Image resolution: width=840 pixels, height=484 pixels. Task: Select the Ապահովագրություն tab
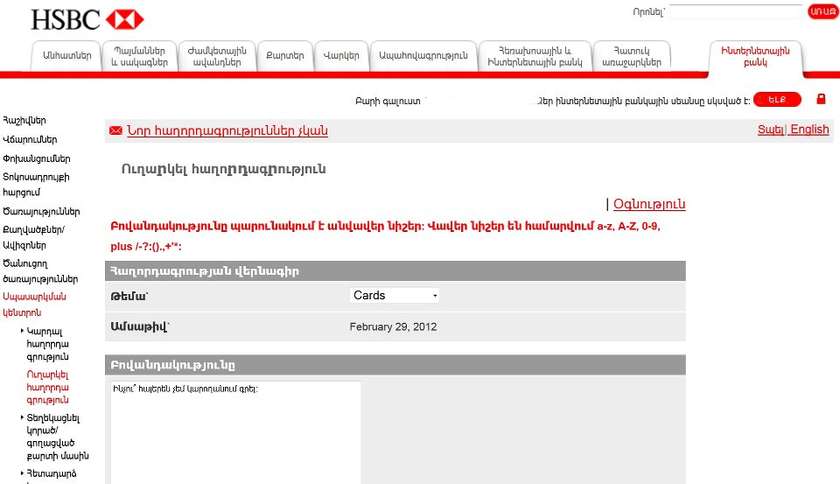(423, 56)
